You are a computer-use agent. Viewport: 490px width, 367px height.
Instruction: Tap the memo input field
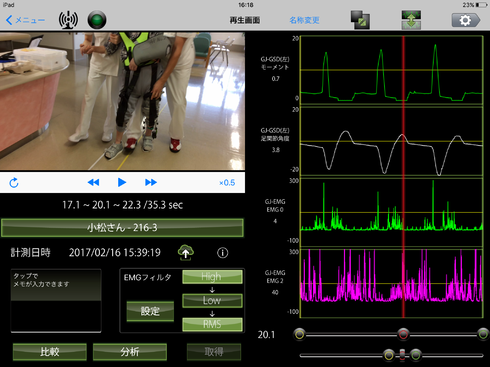[x=56, y=301]
